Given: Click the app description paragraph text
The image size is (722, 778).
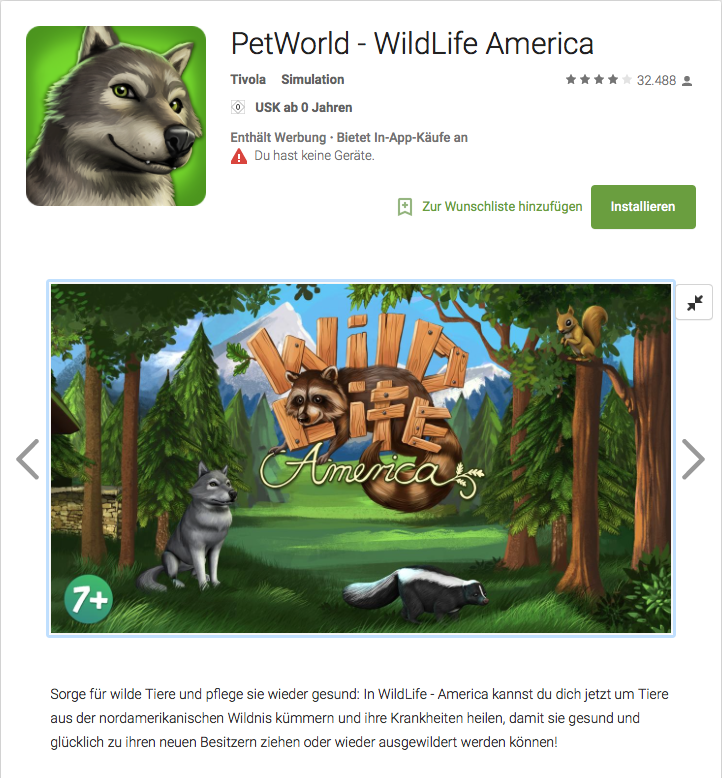Looking at the screenshot, I should click(359, 718).
